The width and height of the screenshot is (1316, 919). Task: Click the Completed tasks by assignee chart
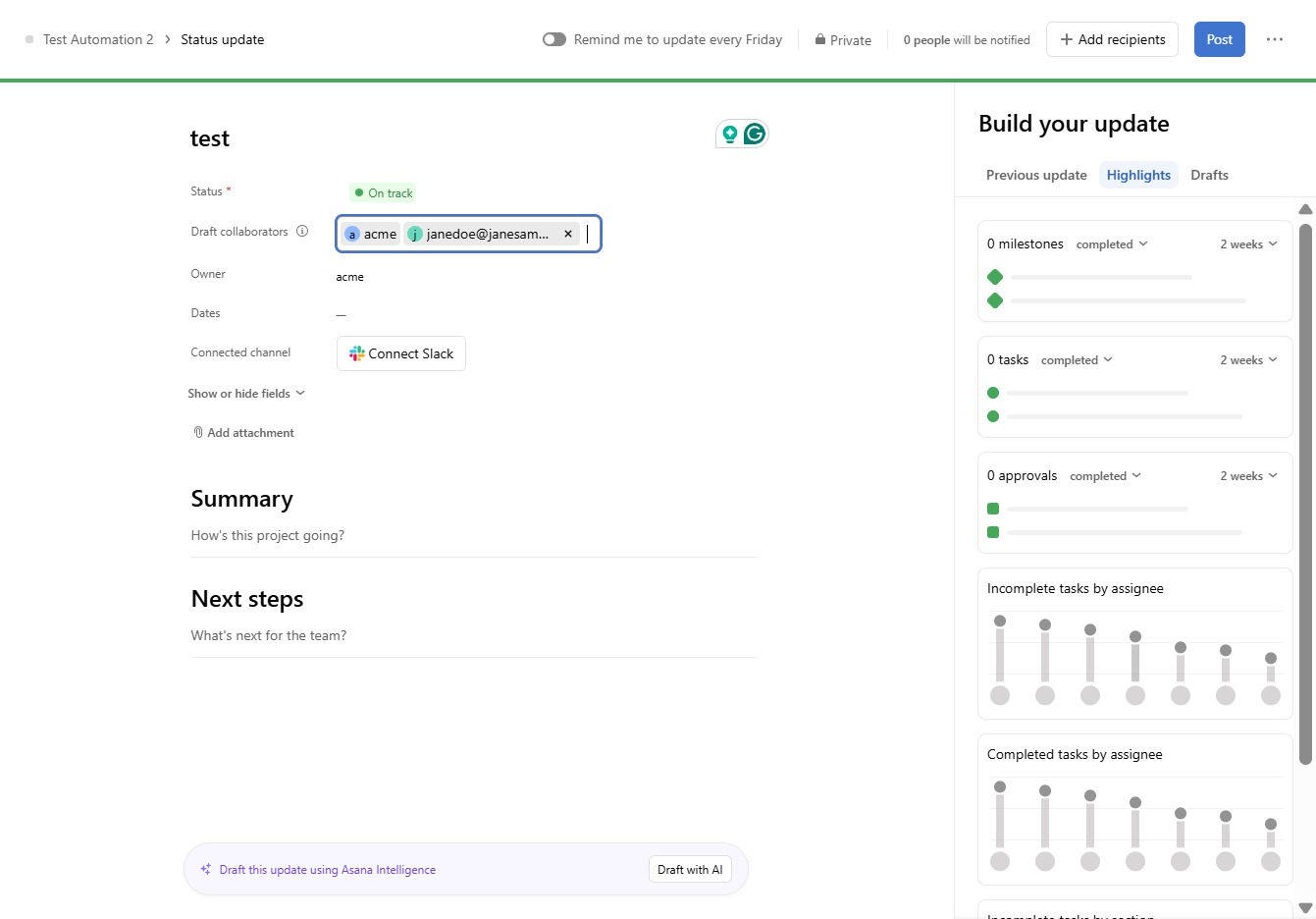(x=1134, y=810)
